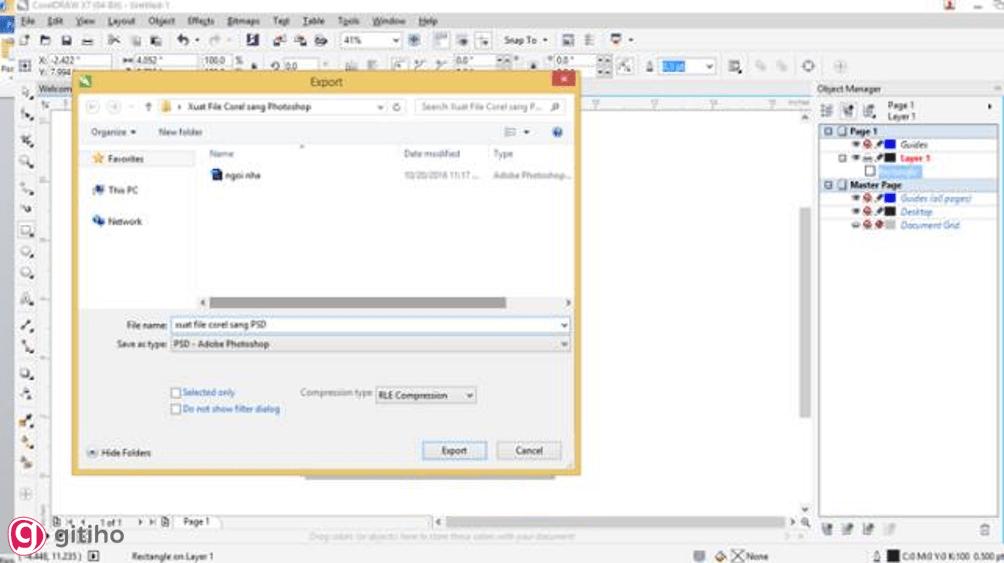Collapse the Master Page tree node
The width and height of the screenshot is (1004, 563).
click(x=827, y=185)
